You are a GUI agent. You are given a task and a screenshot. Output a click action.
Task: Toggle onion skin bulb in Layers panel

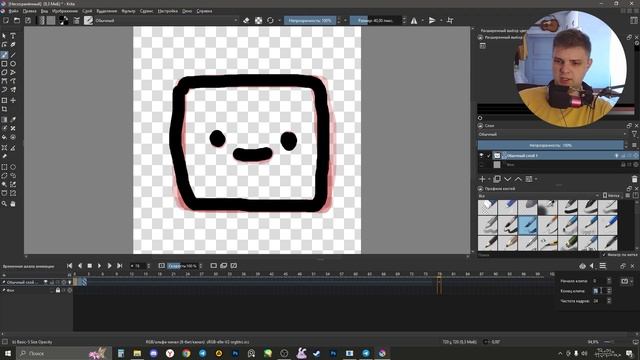[617, 156]
